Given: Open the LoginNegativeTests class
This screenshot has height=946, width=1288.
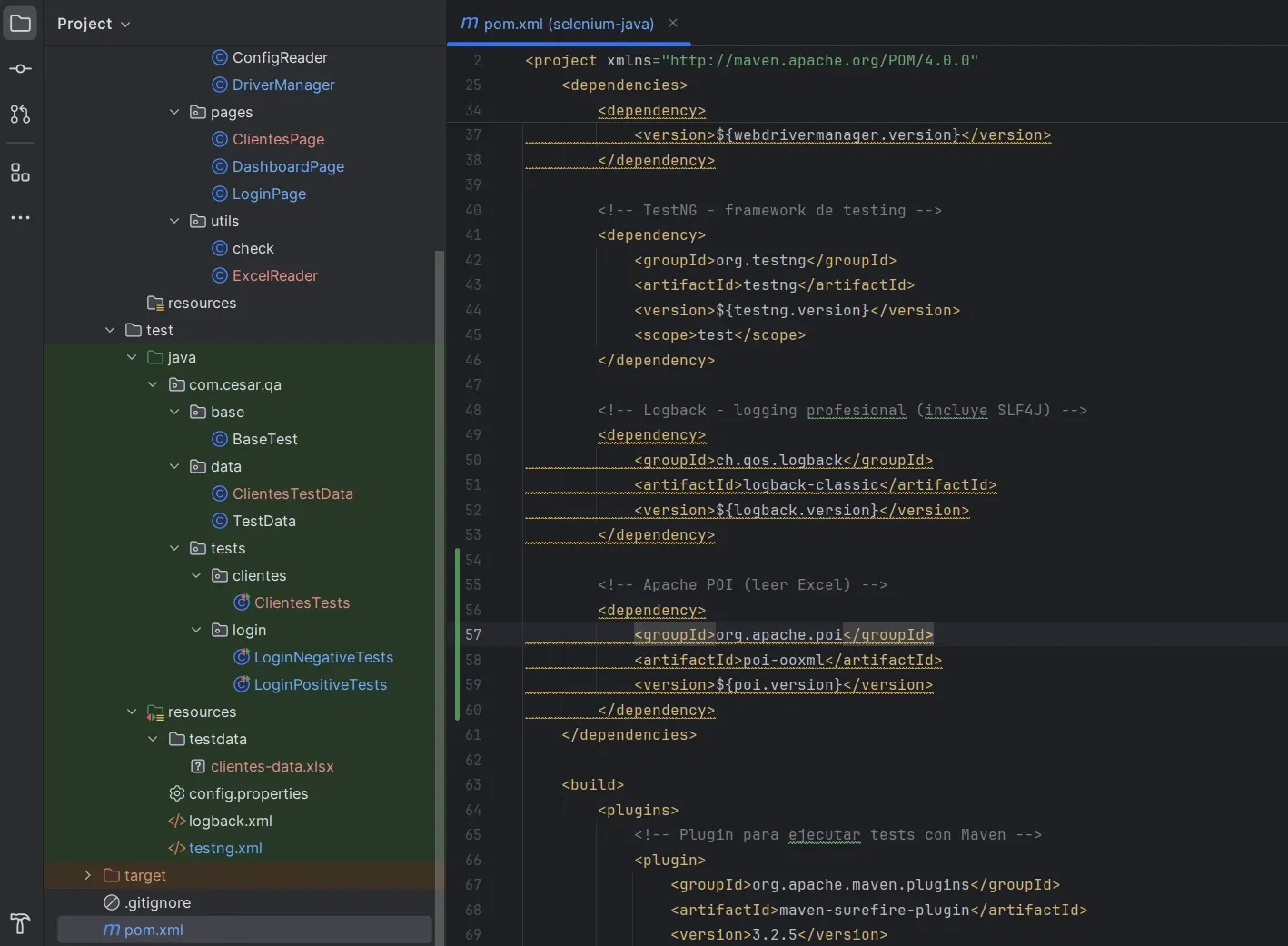Looking at the screenshot, I should click(x=323, y=657).
